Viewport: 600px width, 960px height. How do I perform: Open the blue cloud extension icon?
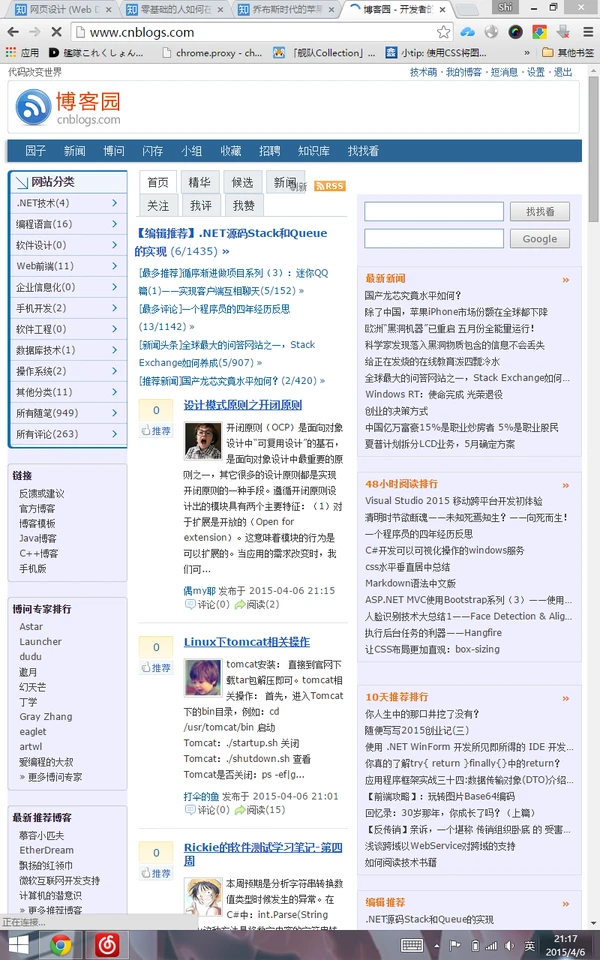tap(468, 32)
